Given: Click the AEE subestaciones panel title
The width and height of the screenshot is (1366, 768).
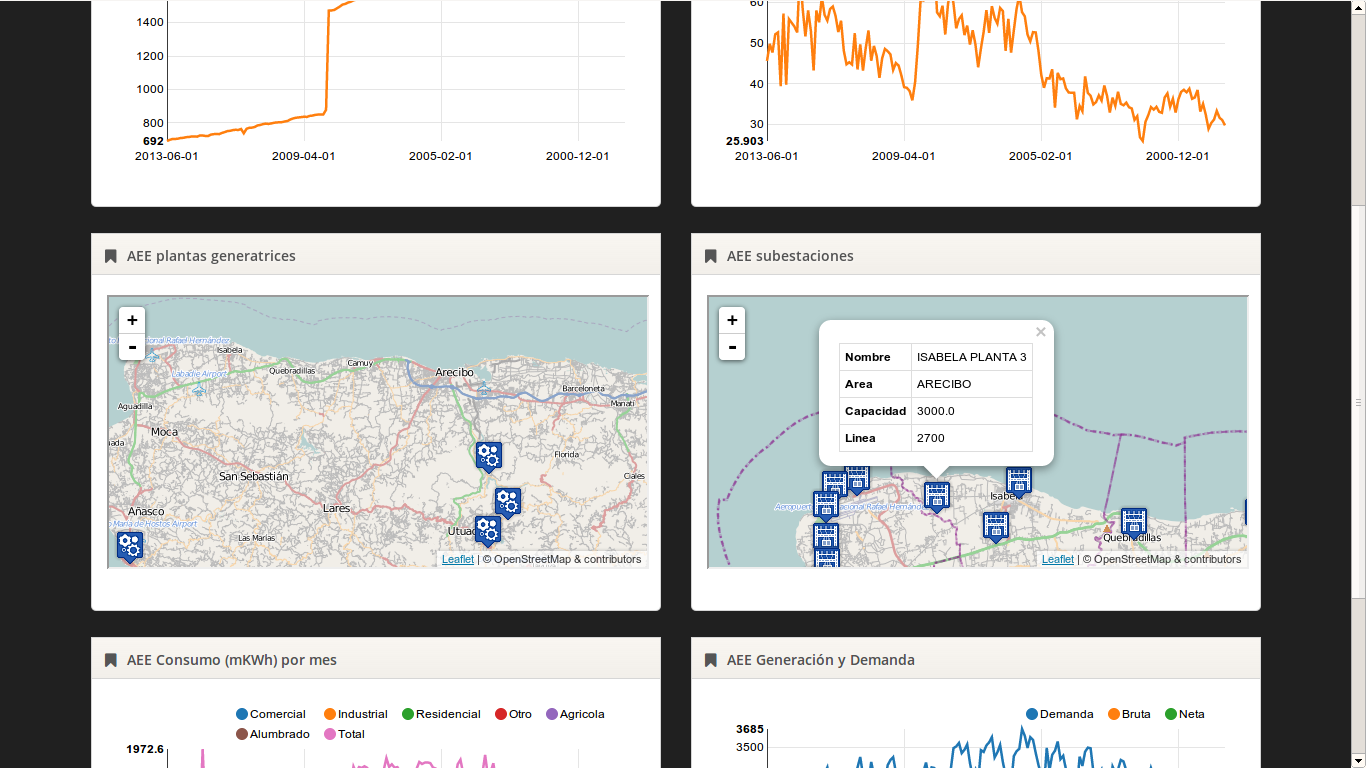Looking at the screenshot, I should [790, 256].
